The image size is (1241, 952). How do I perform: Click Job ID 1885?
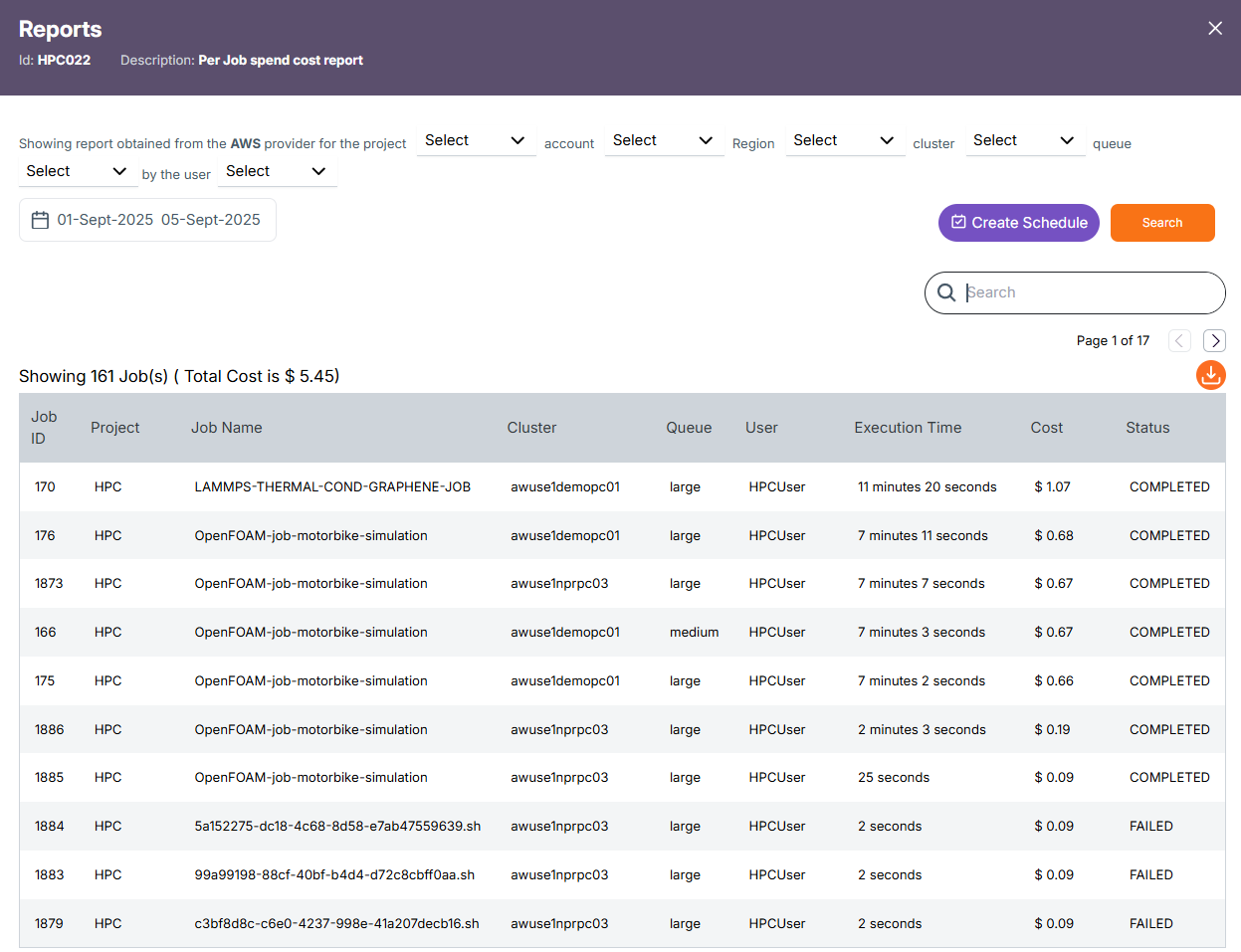49,778
